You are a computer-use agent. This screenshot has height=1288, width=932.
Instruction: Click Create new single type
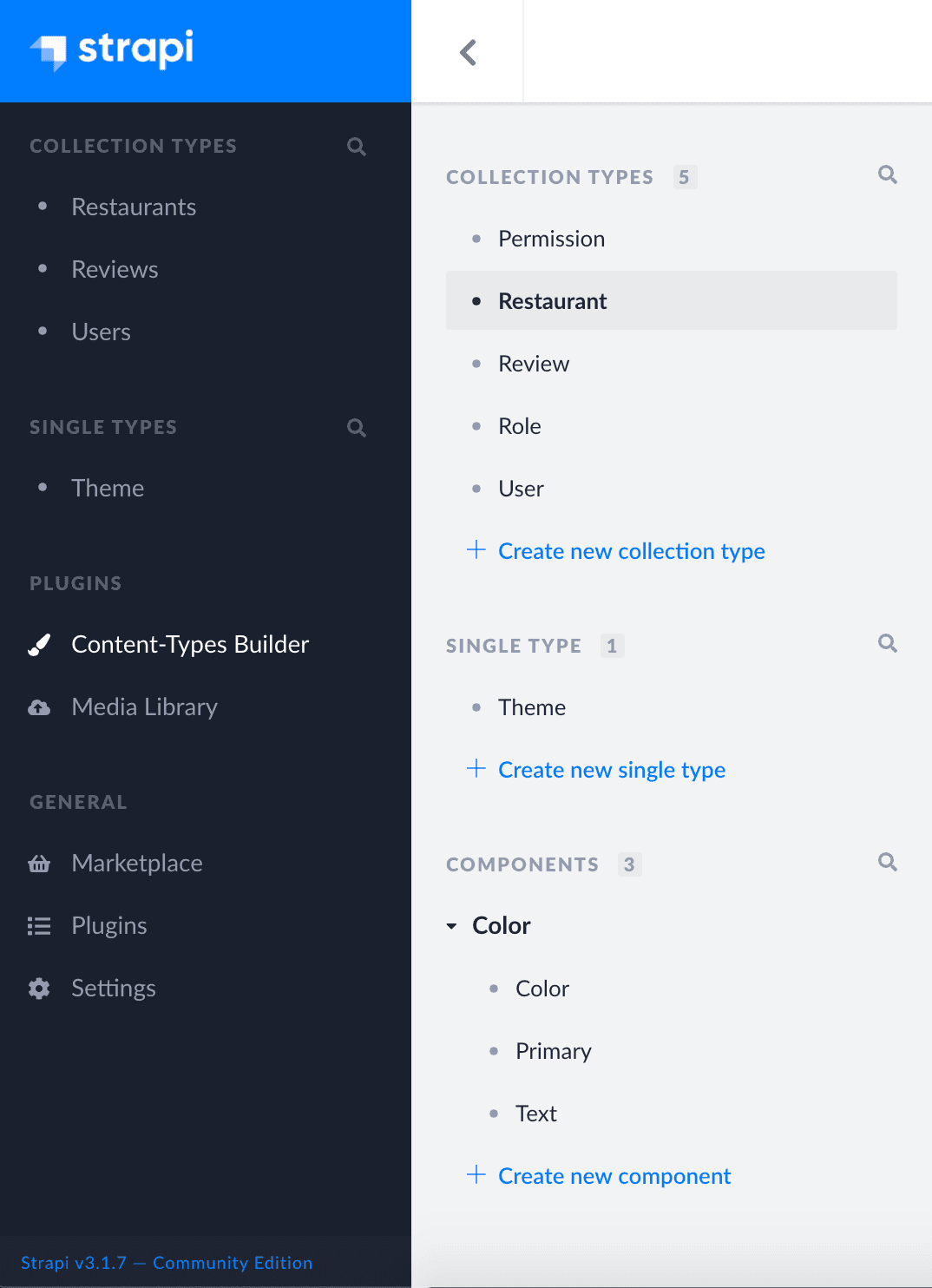pos(612,770)
